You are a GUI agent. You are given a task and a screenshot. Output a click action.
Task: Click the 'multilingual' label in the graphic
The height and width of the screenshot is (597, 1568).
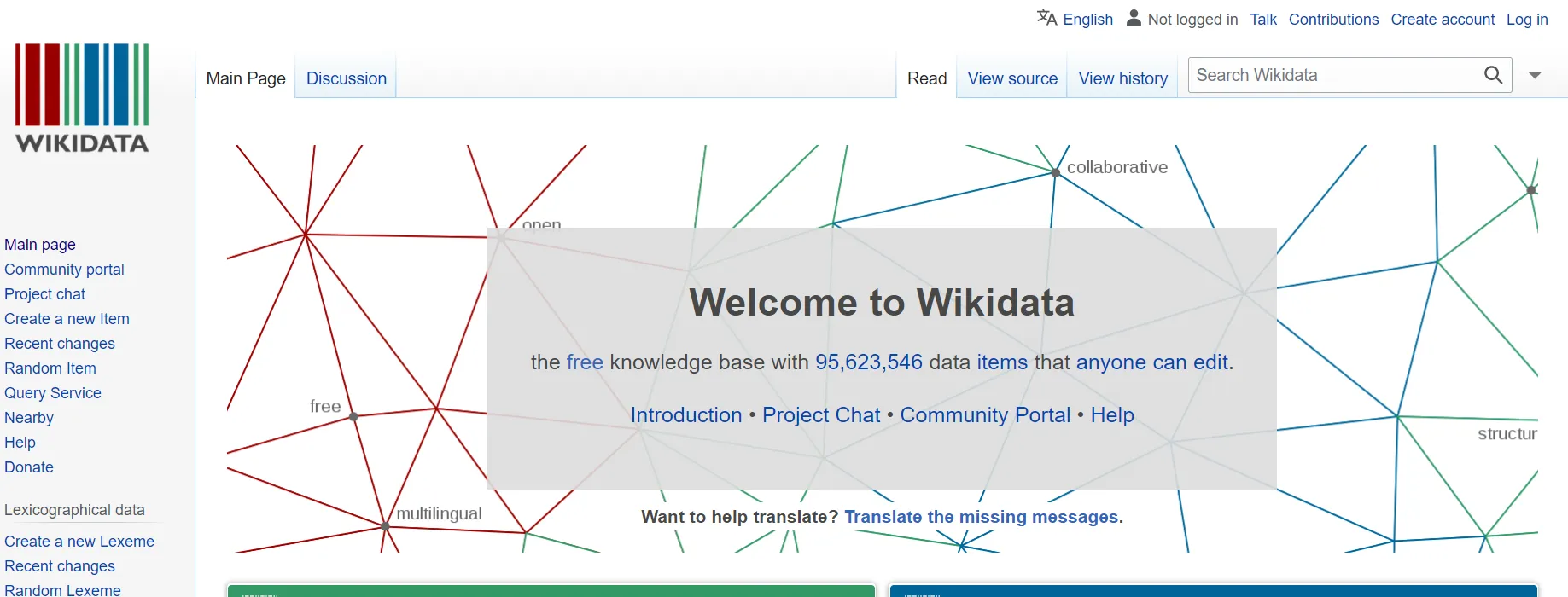click(439, 513)
